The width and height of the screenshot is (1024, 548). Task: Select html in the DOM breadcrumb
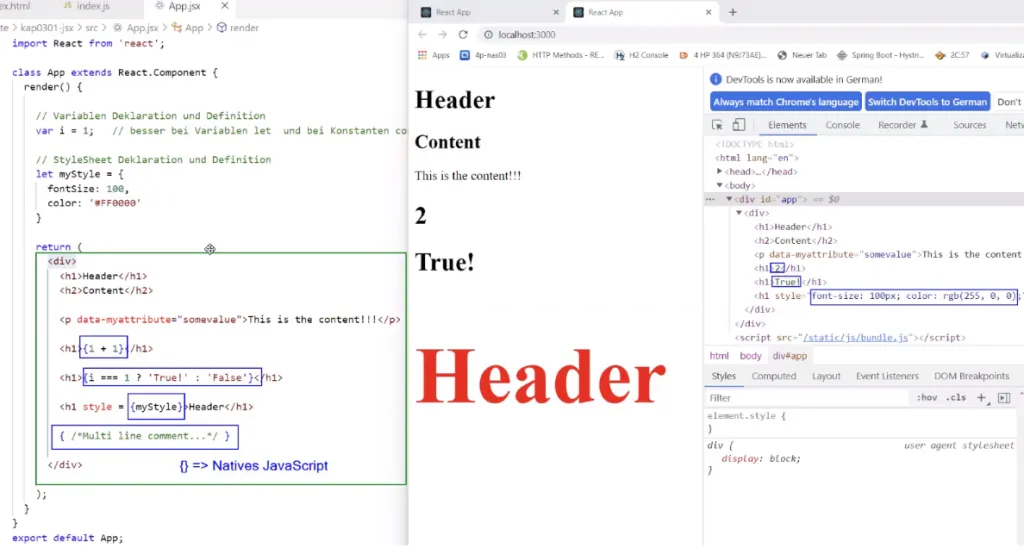click(x=719, y=356)
